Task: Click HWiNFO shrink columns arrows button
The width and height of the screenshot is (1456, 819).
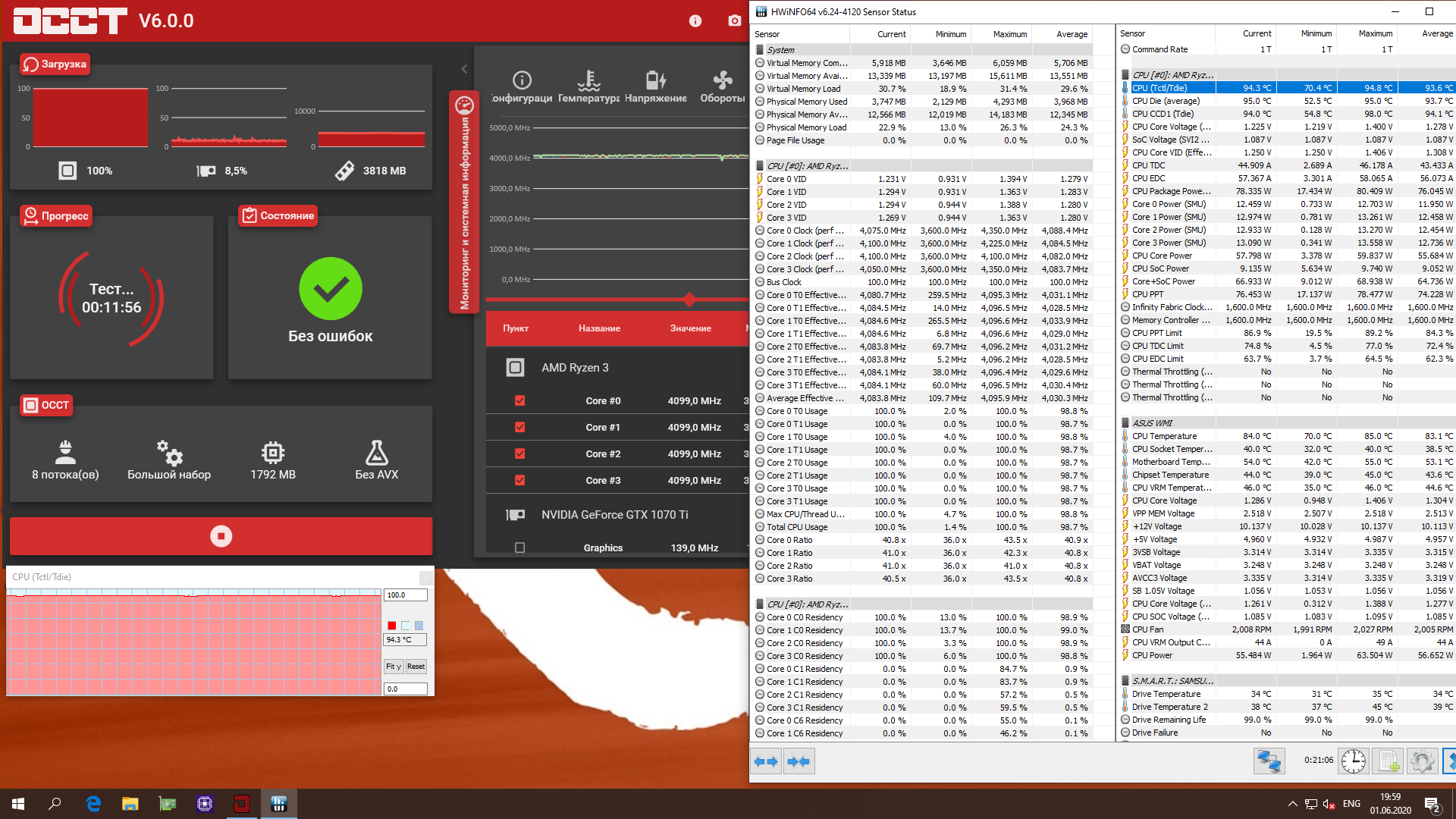Action: [x=798, y=761]
